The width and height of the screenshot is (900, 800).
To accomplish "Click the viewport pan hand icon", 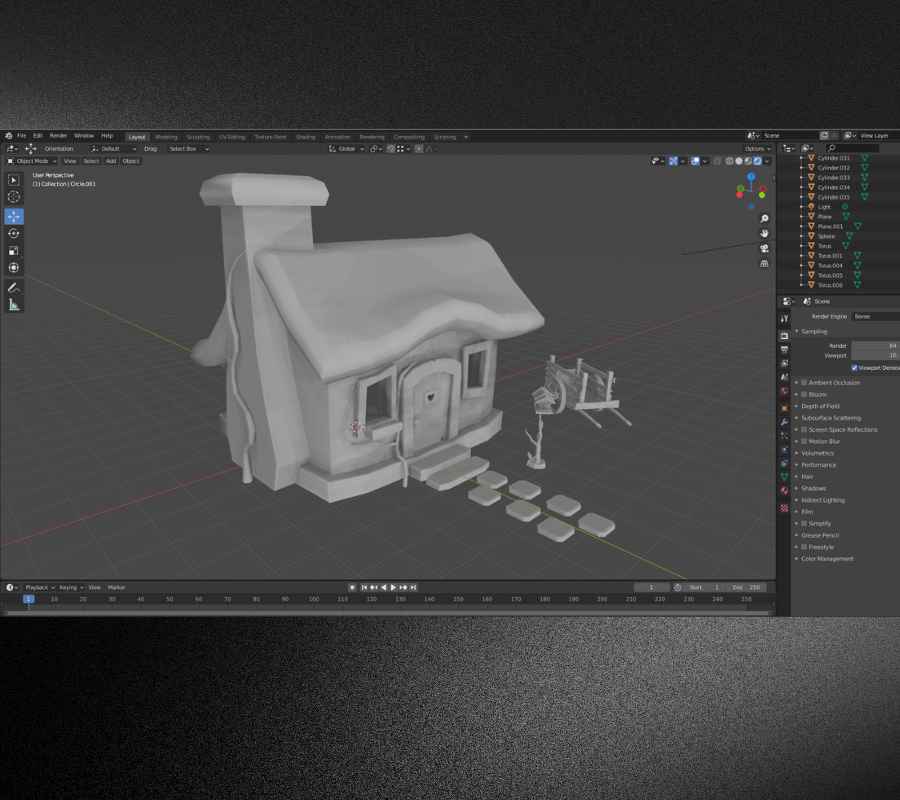I will pyautogui.click(x=764, y=234).
